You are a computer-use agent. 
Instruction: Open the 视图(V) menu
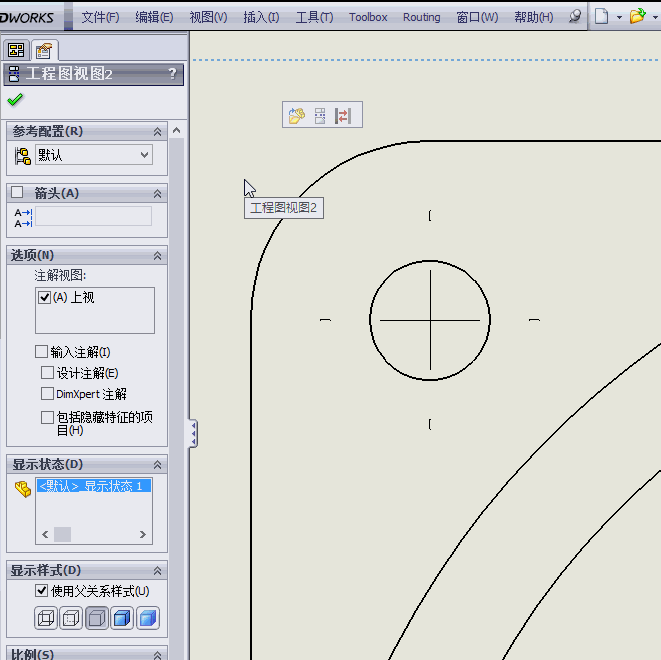tap(208, 17)
